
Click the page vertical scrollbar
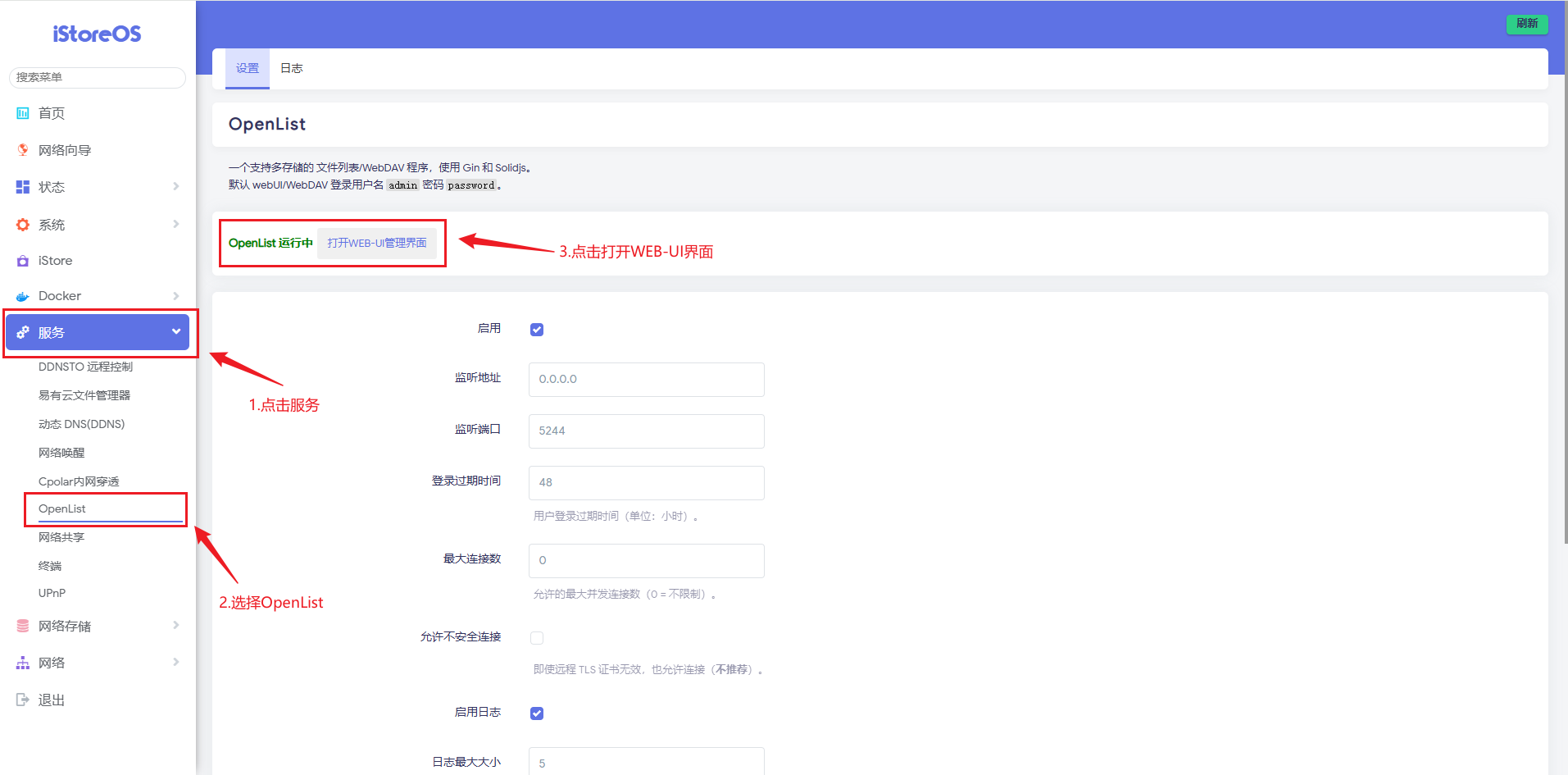tap(1565, 271)
